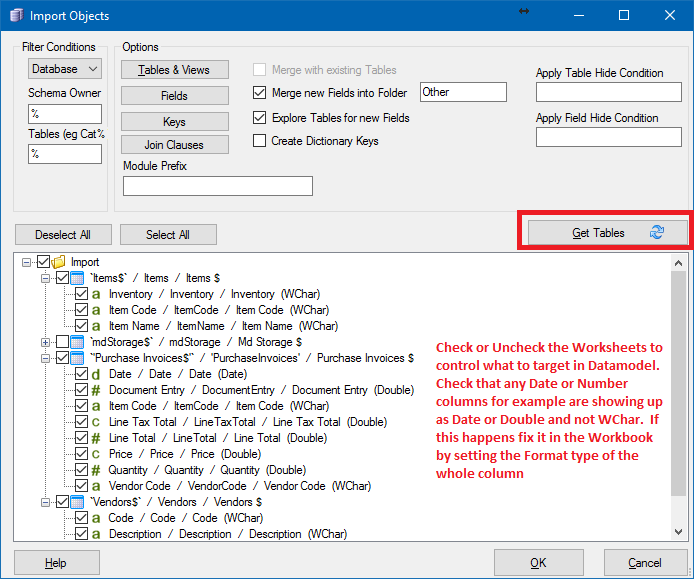This screenshot has width=694, height=579.
Task: Click the Fields option button
Action: pos(175,96)
